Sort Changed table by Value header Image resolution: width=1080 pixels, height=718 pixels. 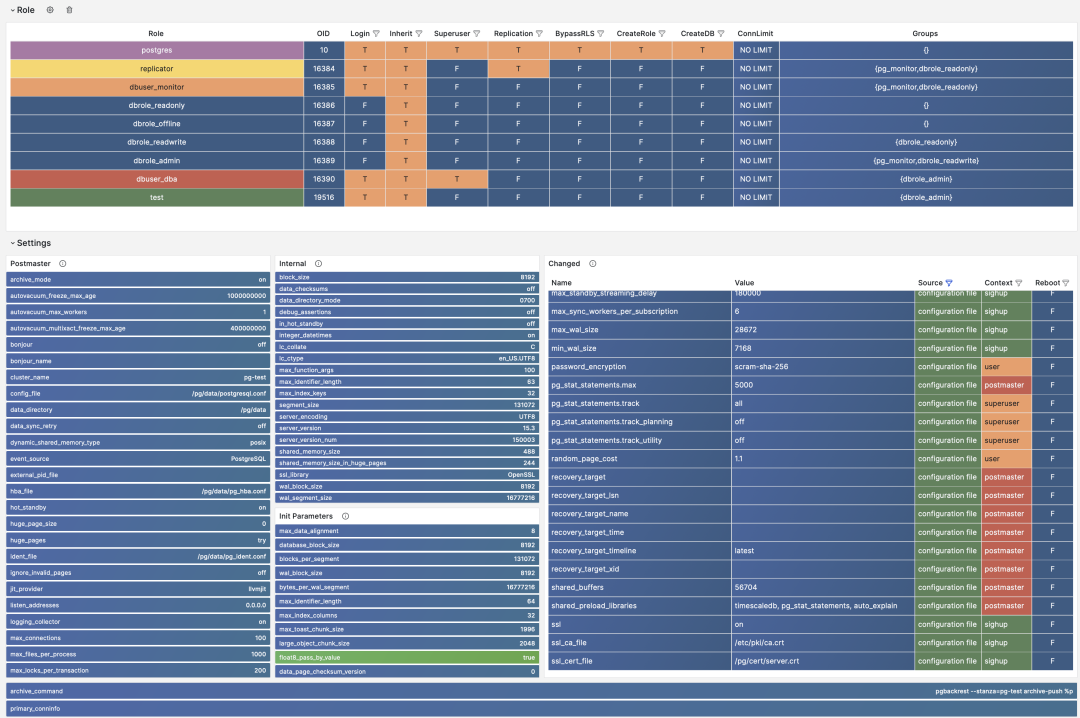click(x=744, y=283)
